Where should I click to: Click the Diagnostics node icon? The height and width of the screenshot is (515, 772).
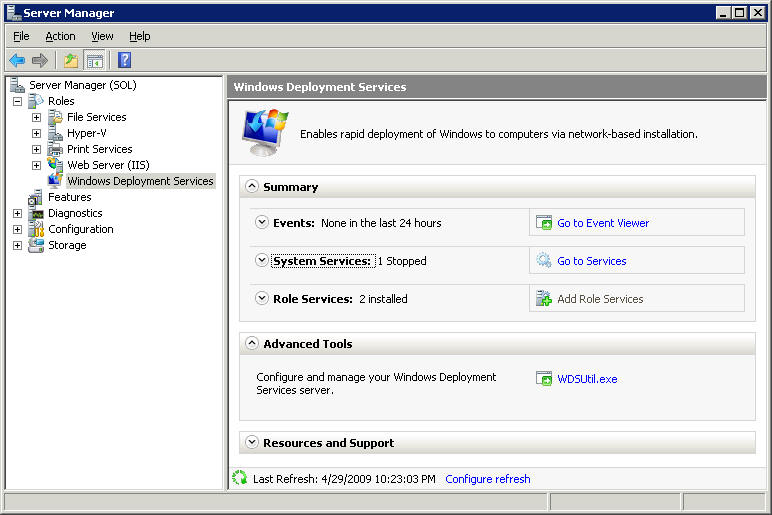[x=36, y=213]
